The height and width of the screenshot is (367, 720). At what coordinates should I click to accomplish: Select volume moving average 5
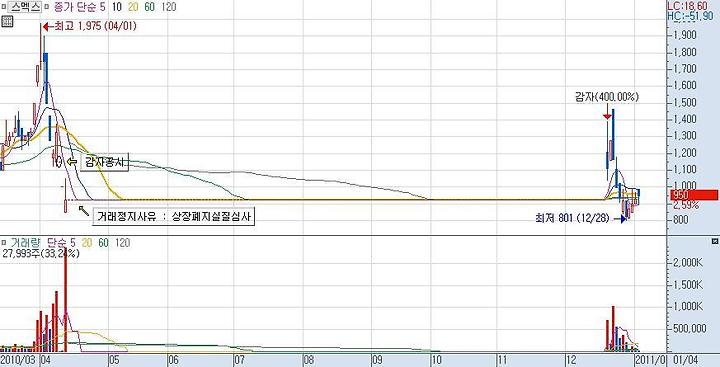(73, 243)
